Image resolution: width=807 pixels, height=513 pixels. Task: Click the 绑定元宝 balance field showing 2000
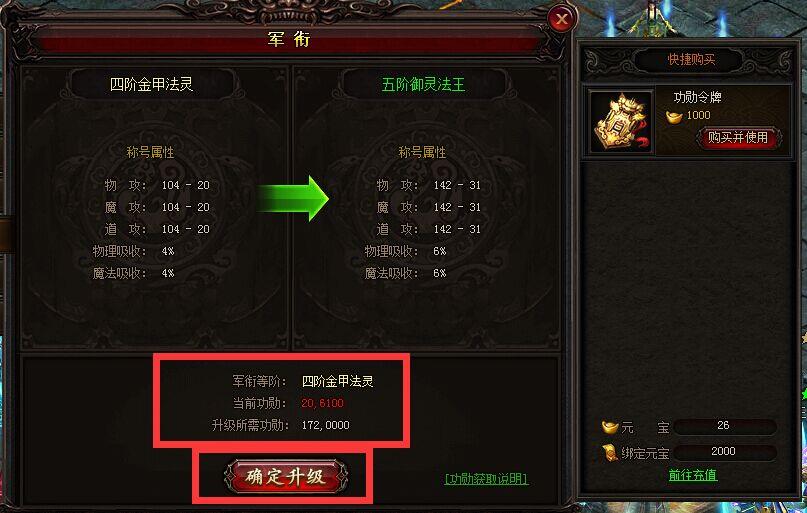pos(724,452)
